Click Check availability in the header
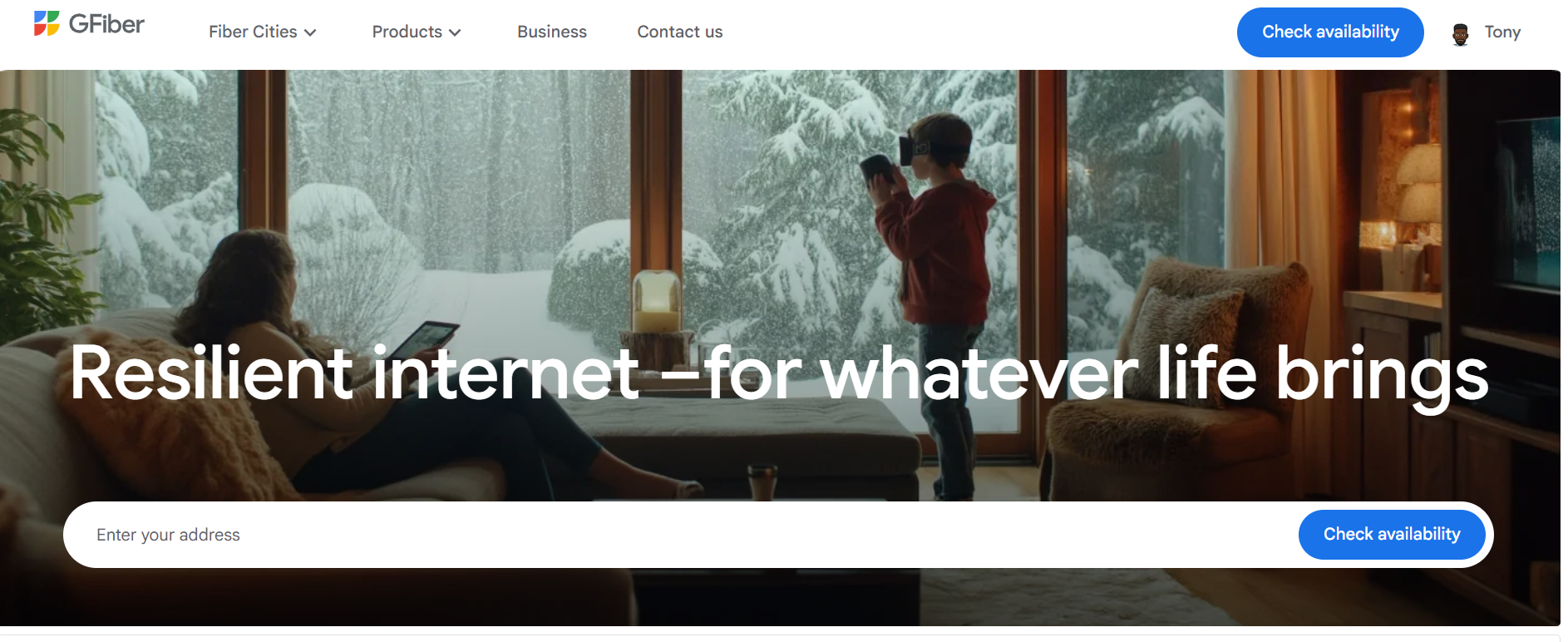This screenshot has width=1568, height=642. [1330, 32]
